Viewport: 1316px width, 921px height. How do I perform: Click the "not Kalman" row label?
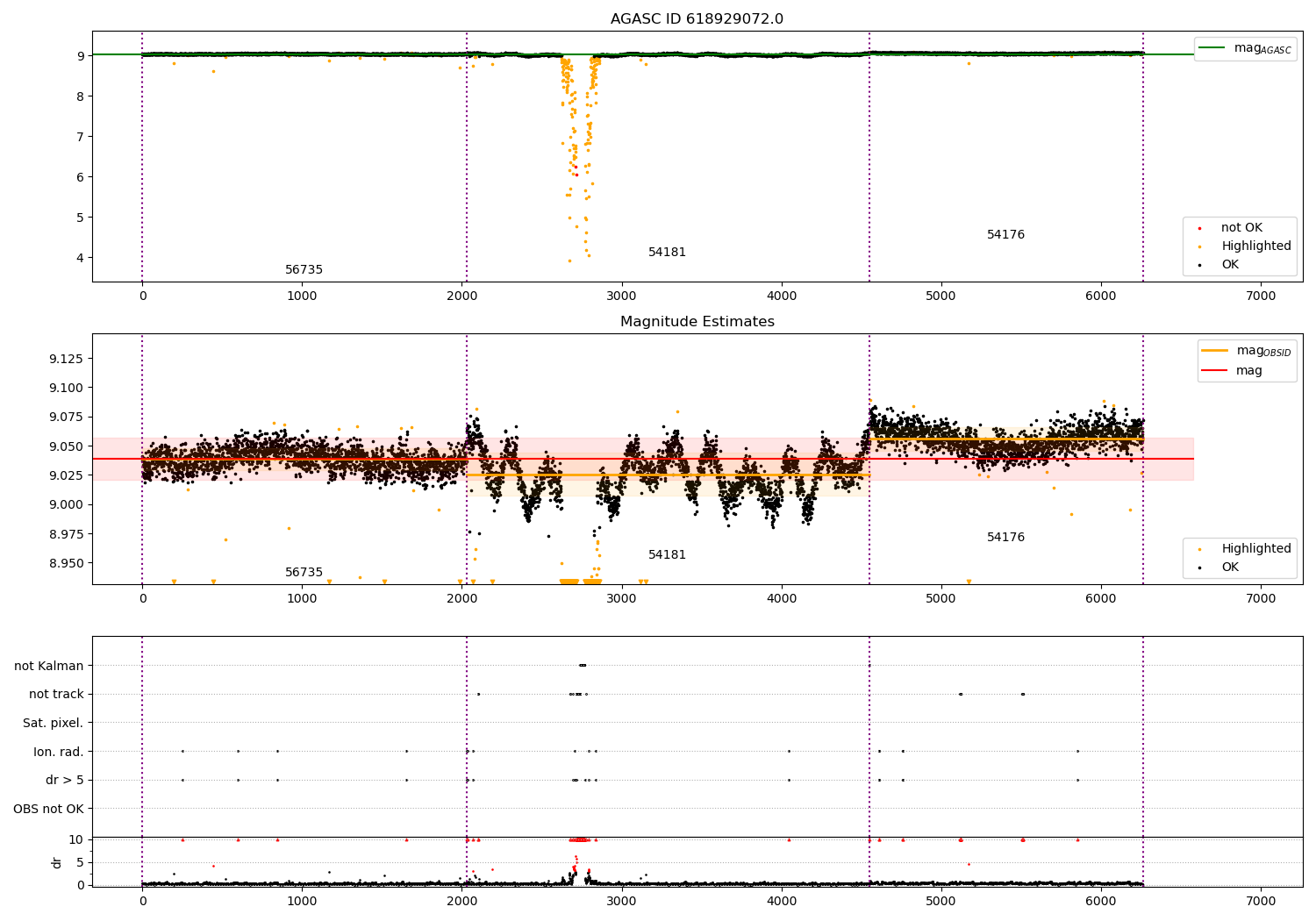click(49, 666)
